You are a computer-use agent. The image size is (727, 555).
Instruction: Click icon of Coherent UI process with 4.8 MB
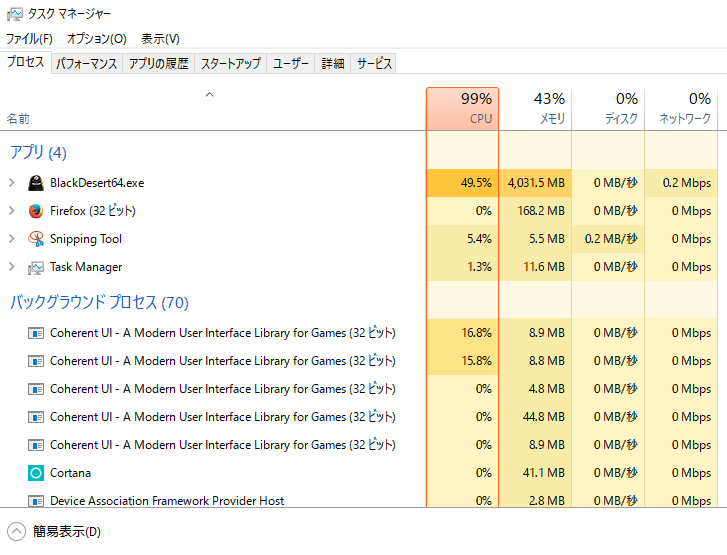pos(36,389)
